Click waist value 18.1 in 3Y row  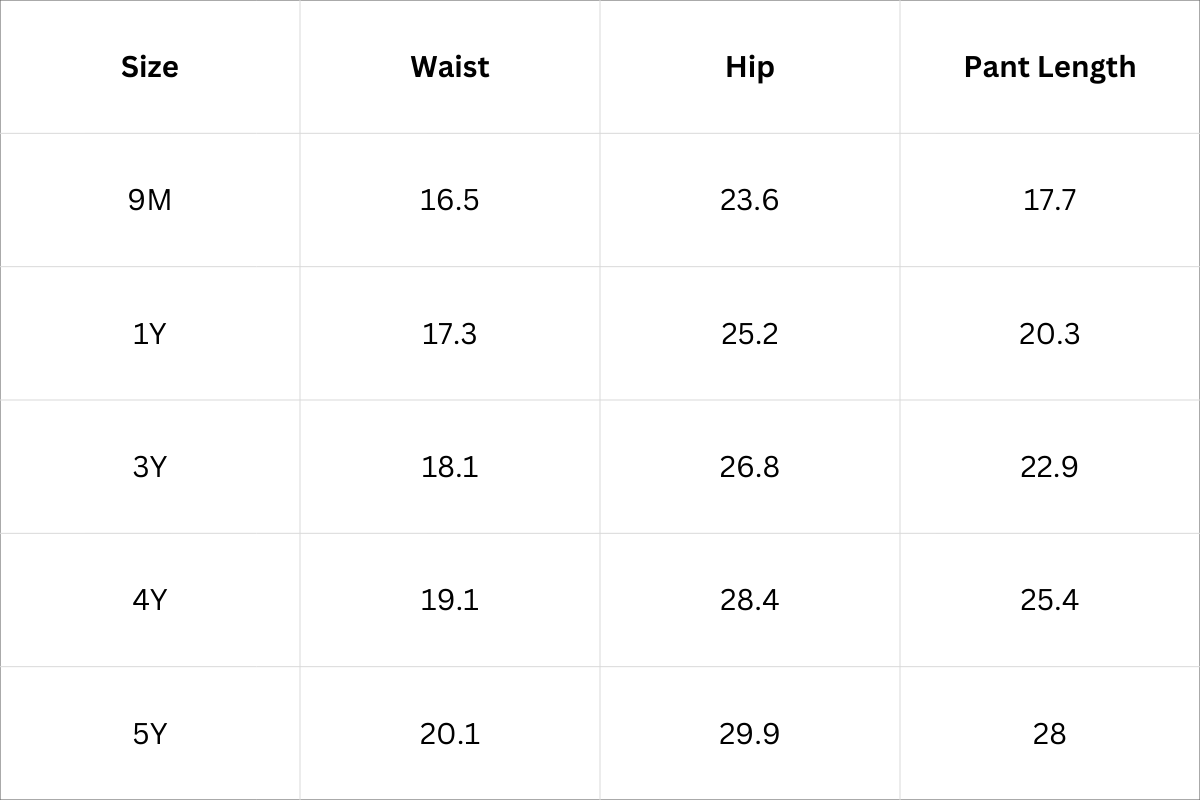(450, 467)
